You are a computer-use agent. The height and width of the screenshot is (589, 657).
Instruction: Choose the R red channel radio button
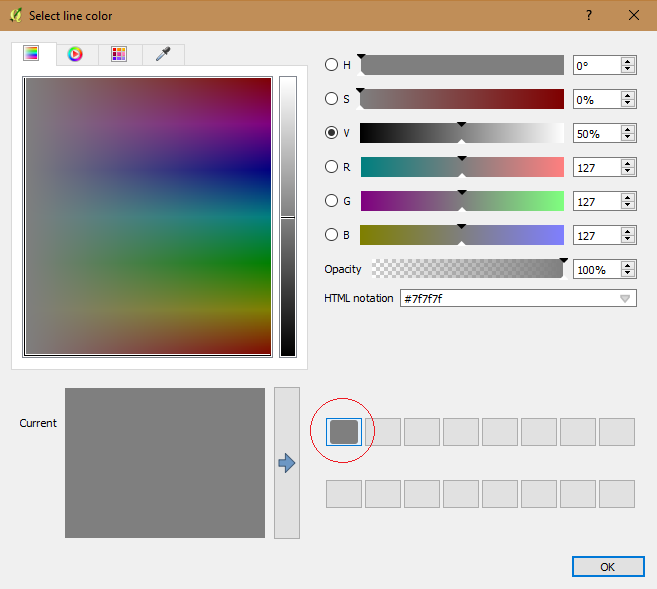332,167
